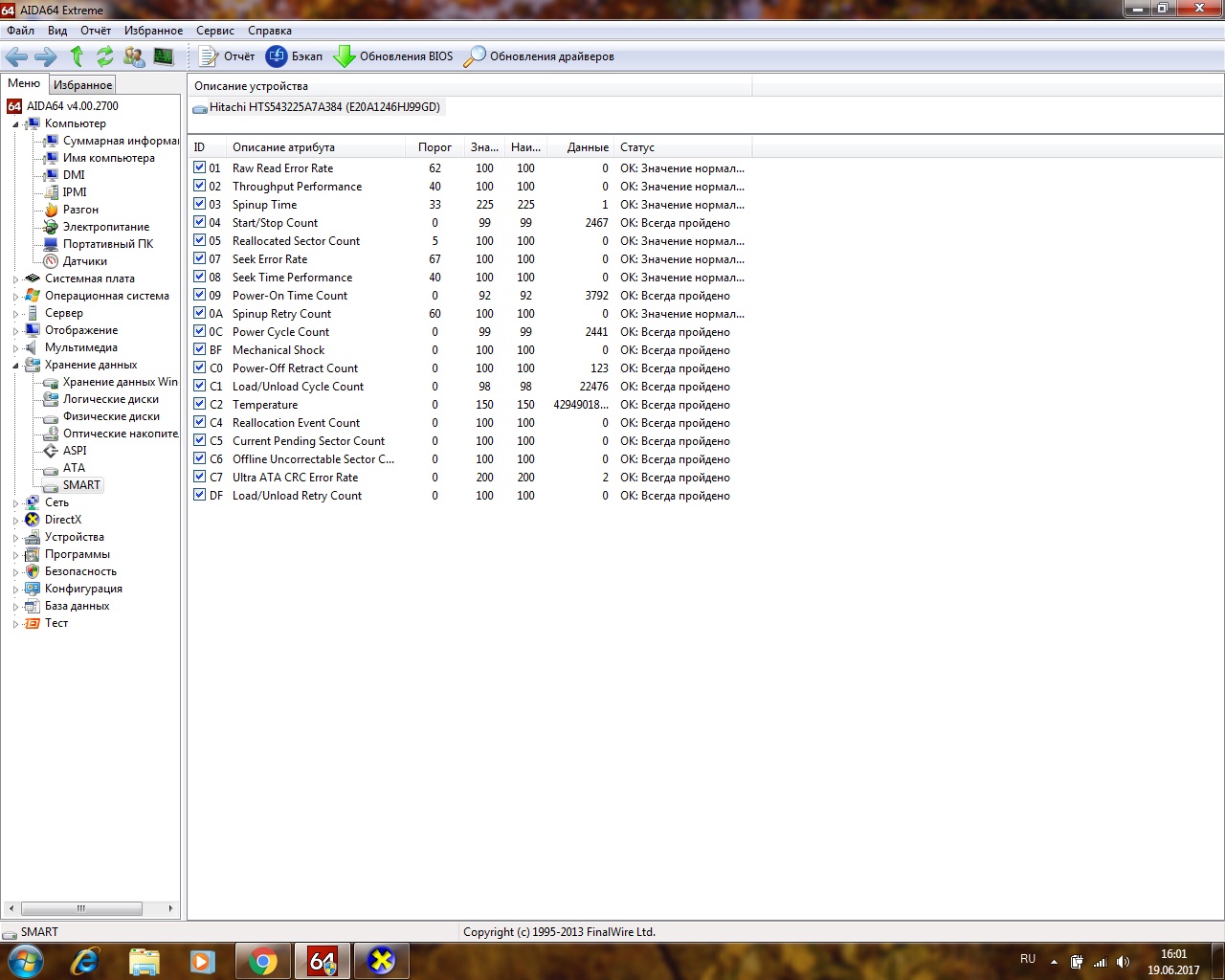Click Обновления драйверов toolbar button
The image size is (1225, 980).
point(539,56)
